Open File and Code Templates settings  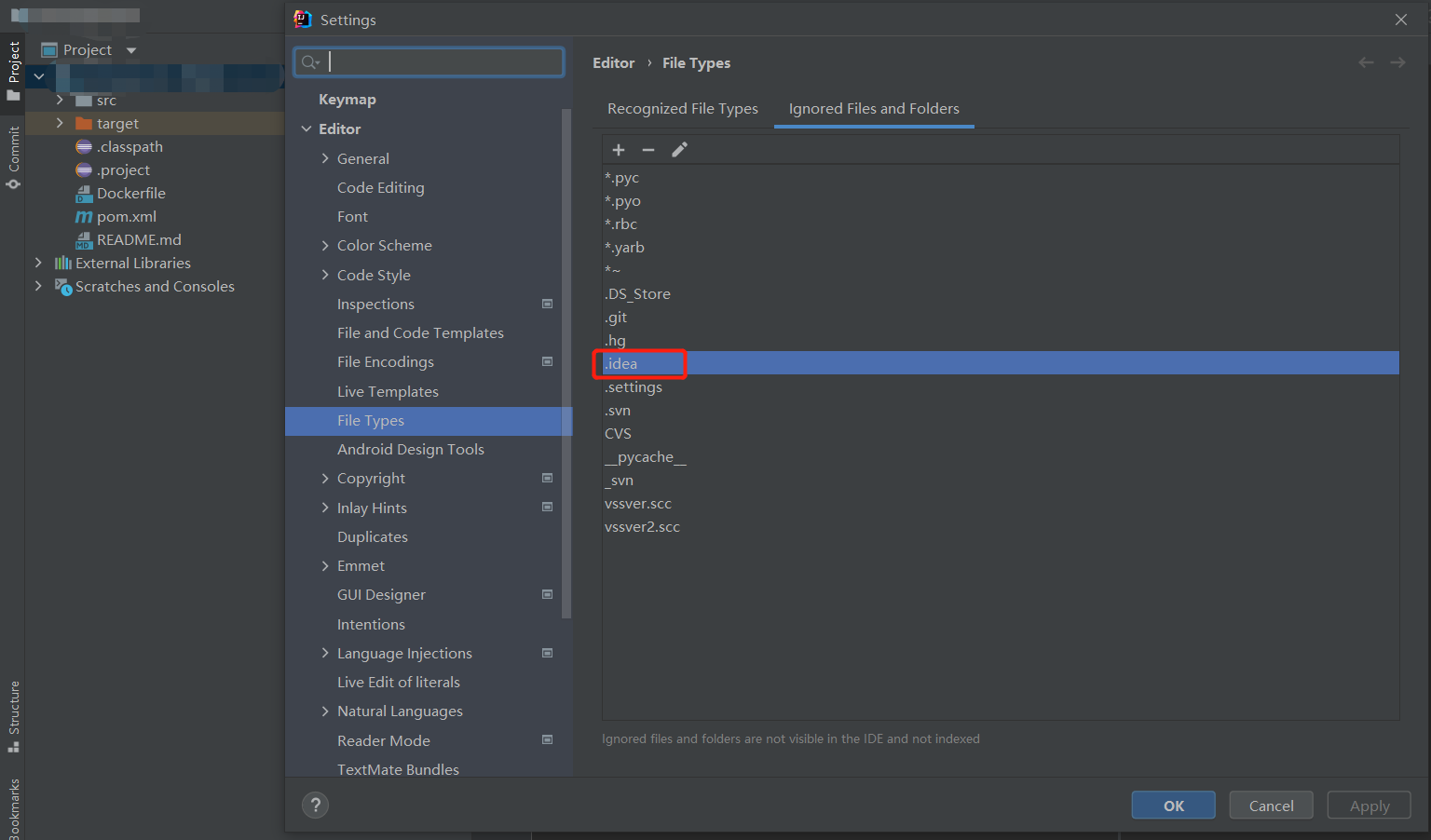pos(420,332)
